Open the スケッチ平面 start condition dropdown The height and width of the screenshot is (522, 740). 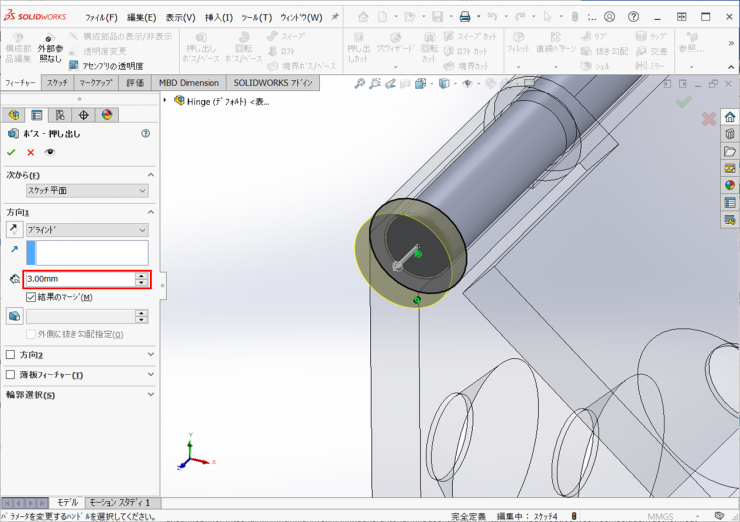[87, 191]
